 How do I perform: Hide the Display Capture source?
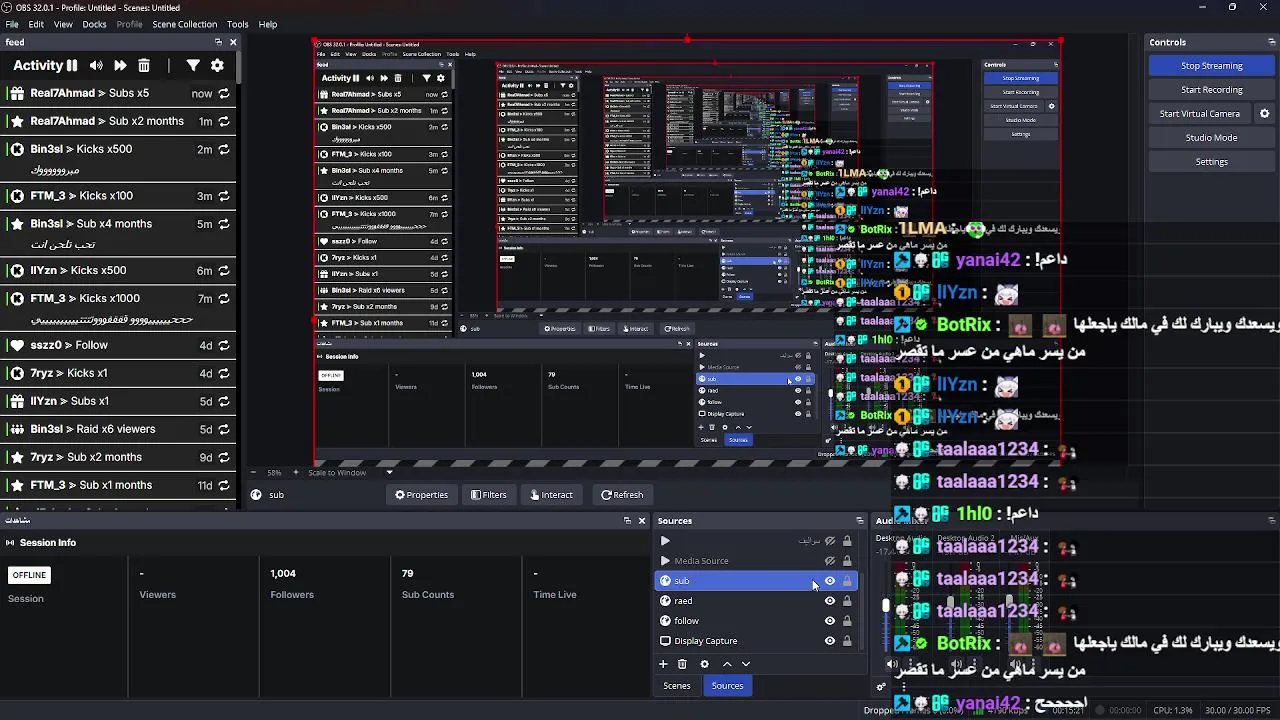(830, 641)
